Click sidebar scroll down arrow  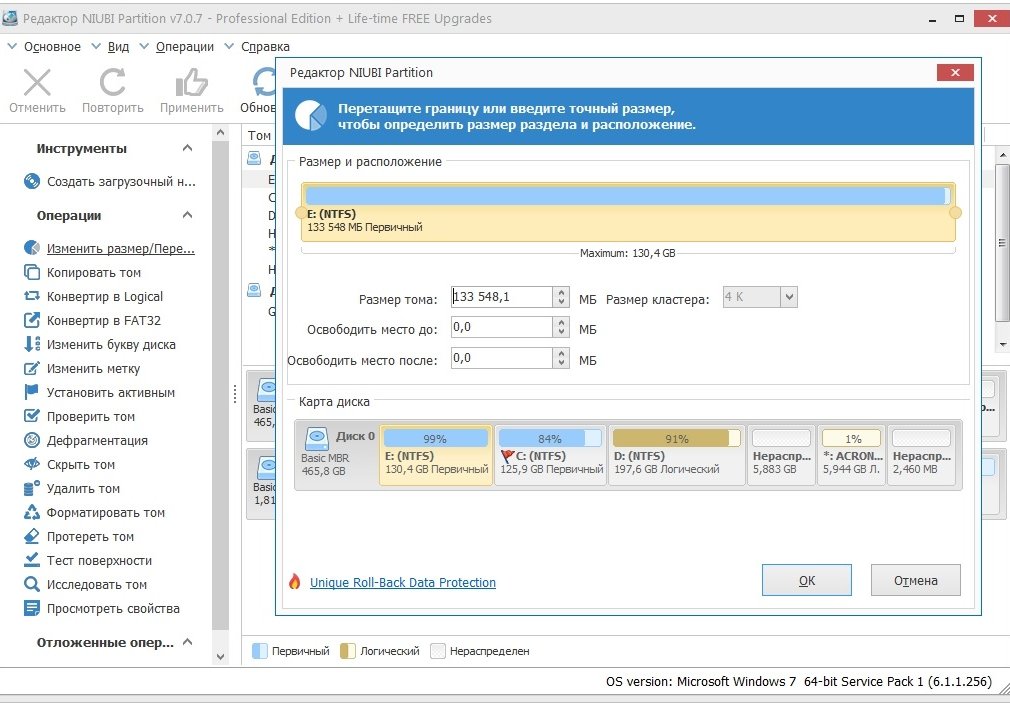(220, 657)
